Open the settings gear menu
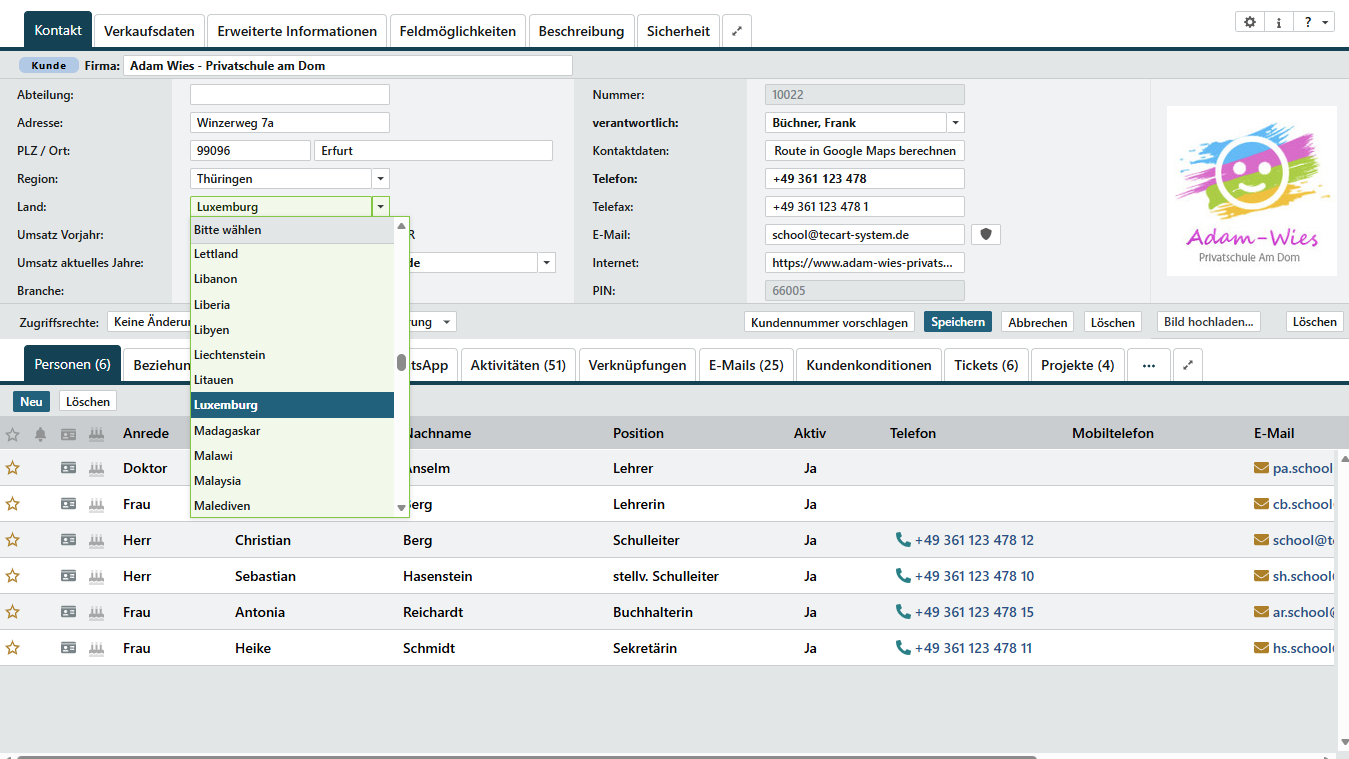The width and height of the screenshot is (1349, 759). pyautogui.click(x=1250, y=22)
